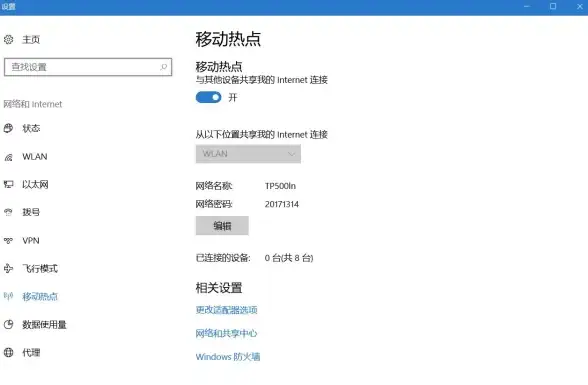The image size is (588, 385).
Task: Click the WLAN signal icon
Action: (8, 157)
